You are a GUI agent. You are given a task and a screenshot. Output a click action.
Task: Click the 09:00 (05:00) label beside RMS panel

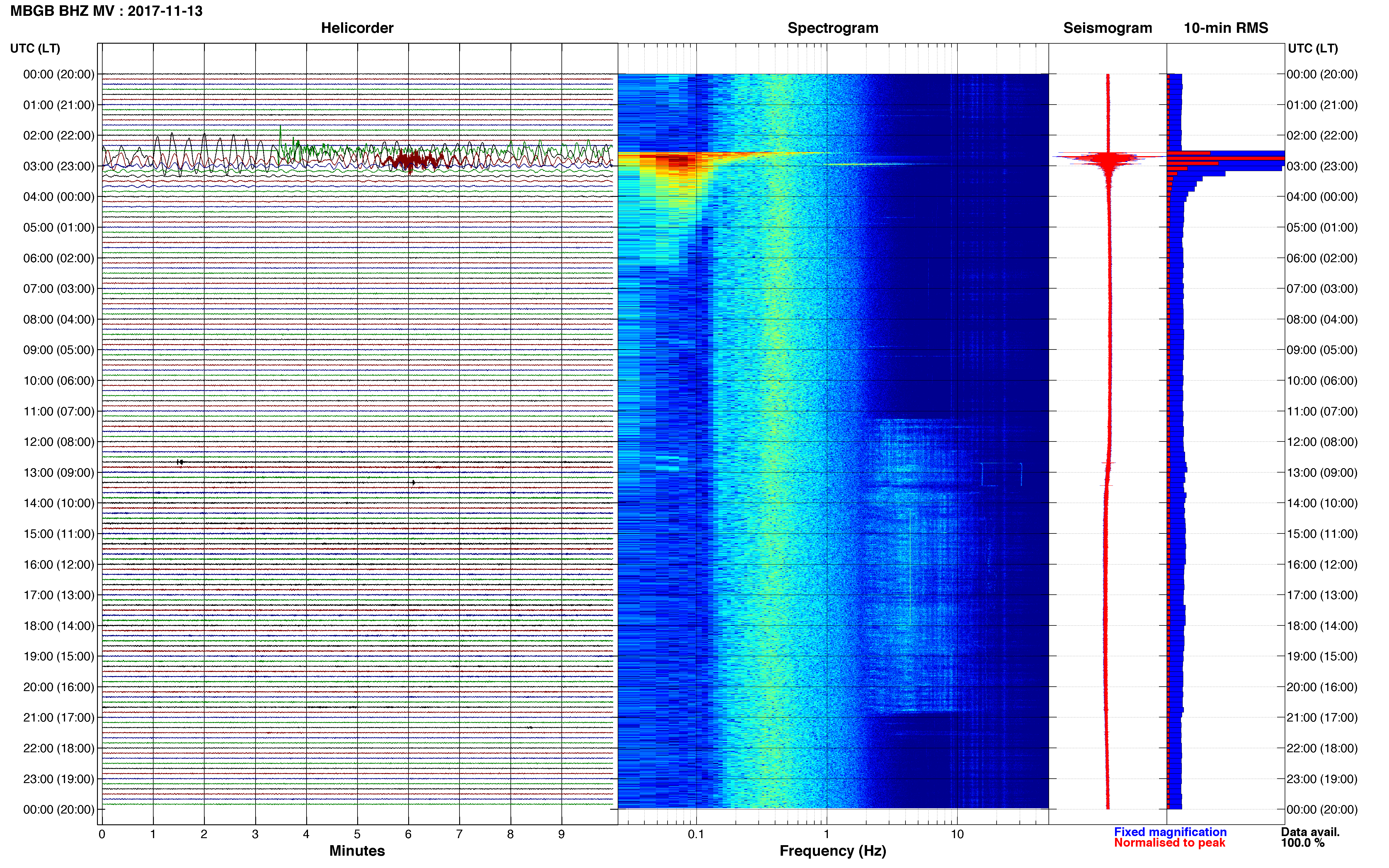click(1322, 350)
